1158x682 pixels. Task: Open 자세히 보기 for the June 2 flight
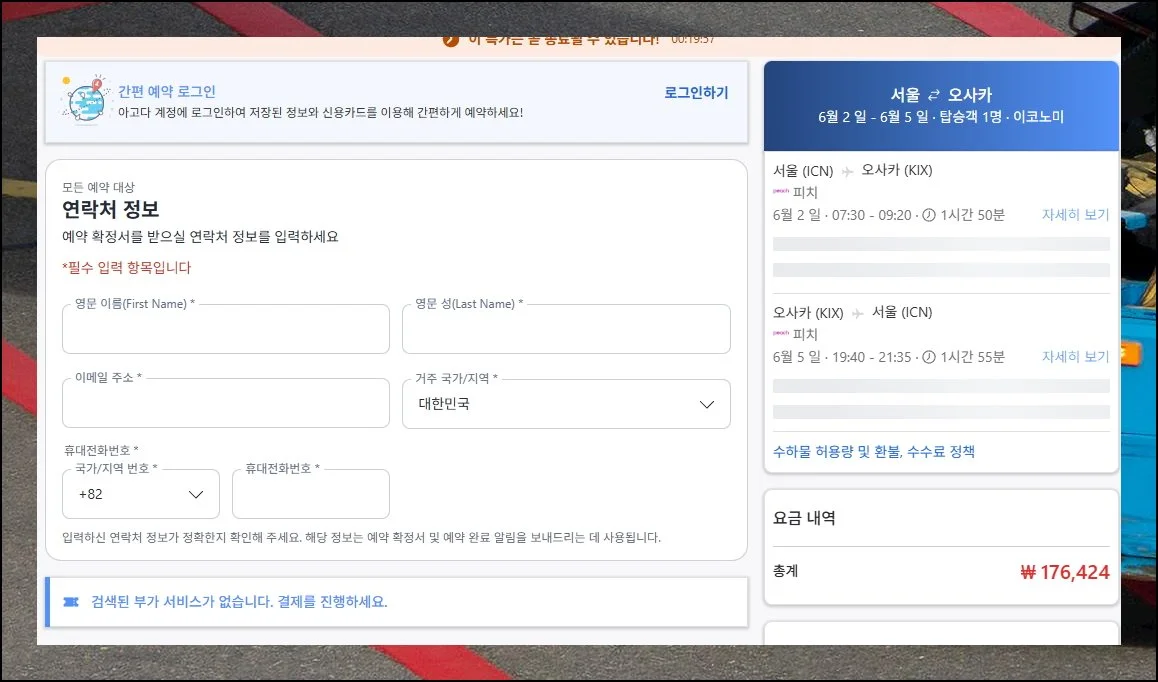(1075, 216)
